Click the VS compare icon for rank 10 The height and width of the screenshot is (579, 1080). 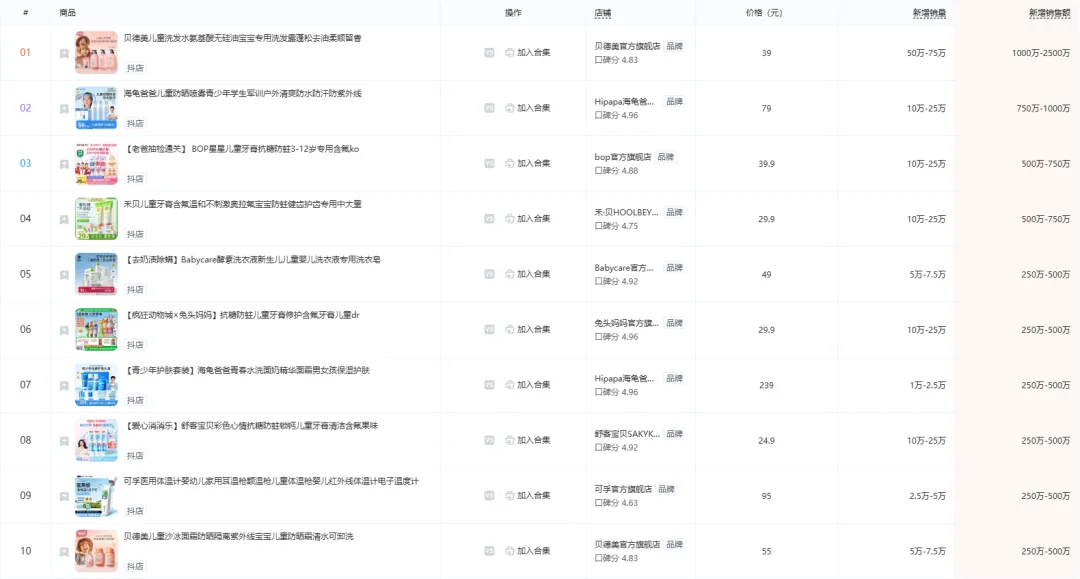[489, 551]
